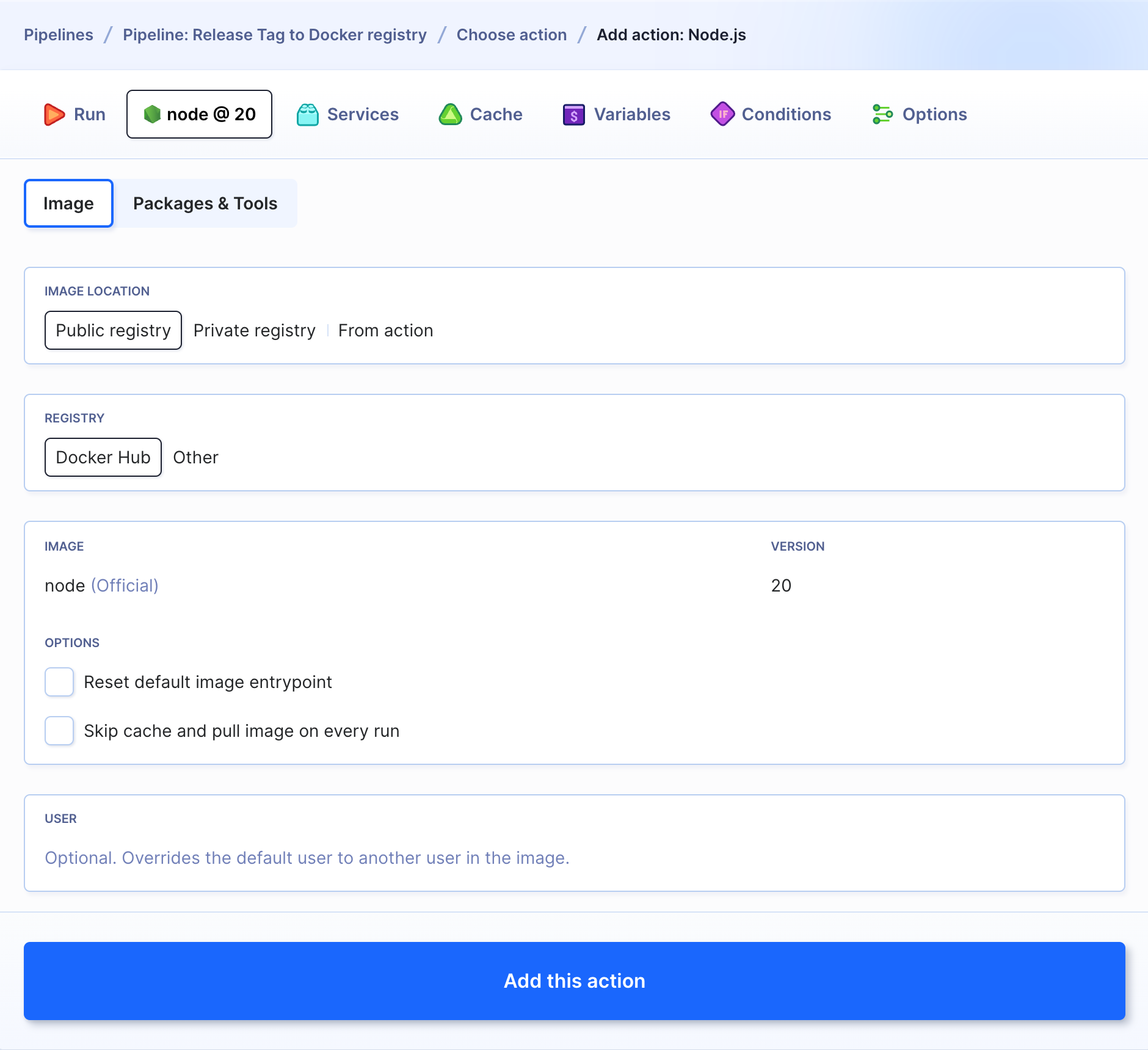
Task: Click the green Options sliders icon
Action: pyautogui.click(x=882, y=114)
